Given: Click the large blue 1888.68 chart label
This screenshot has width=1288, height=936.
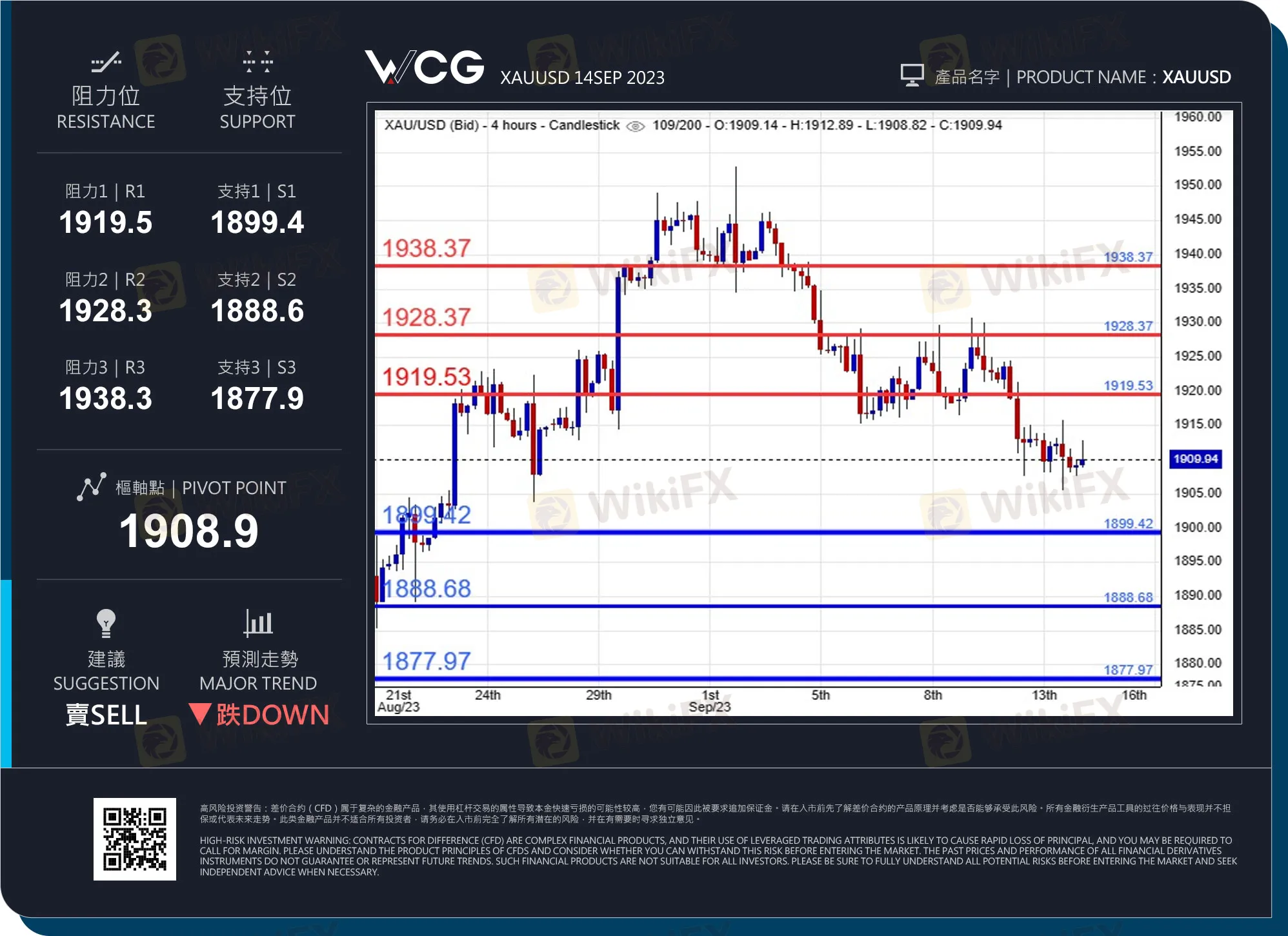Looking at the screenshot, I should [x=427, y=588].
